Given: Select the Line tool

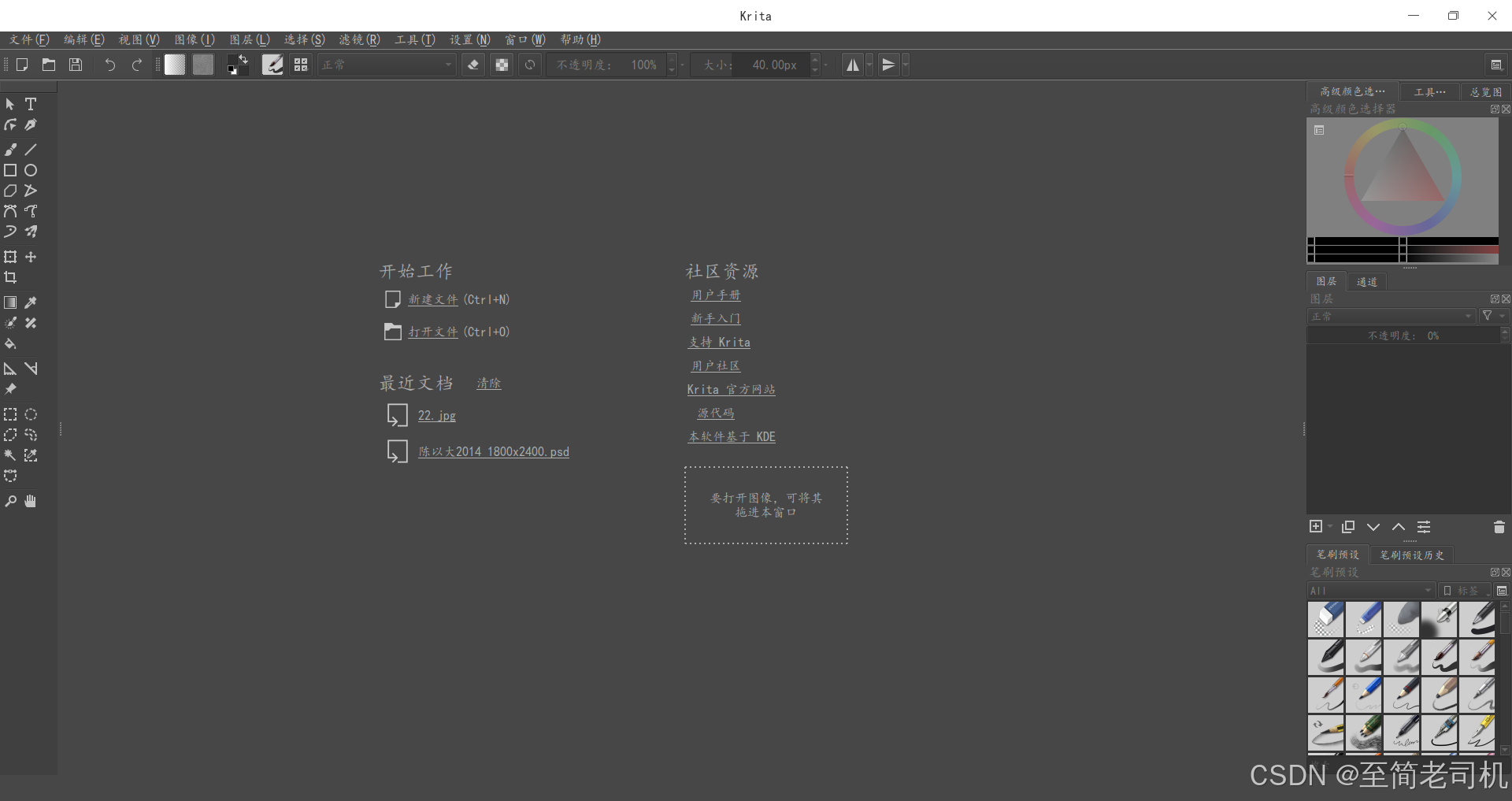Looking at the screenshot, I should (x=31, y=150).
